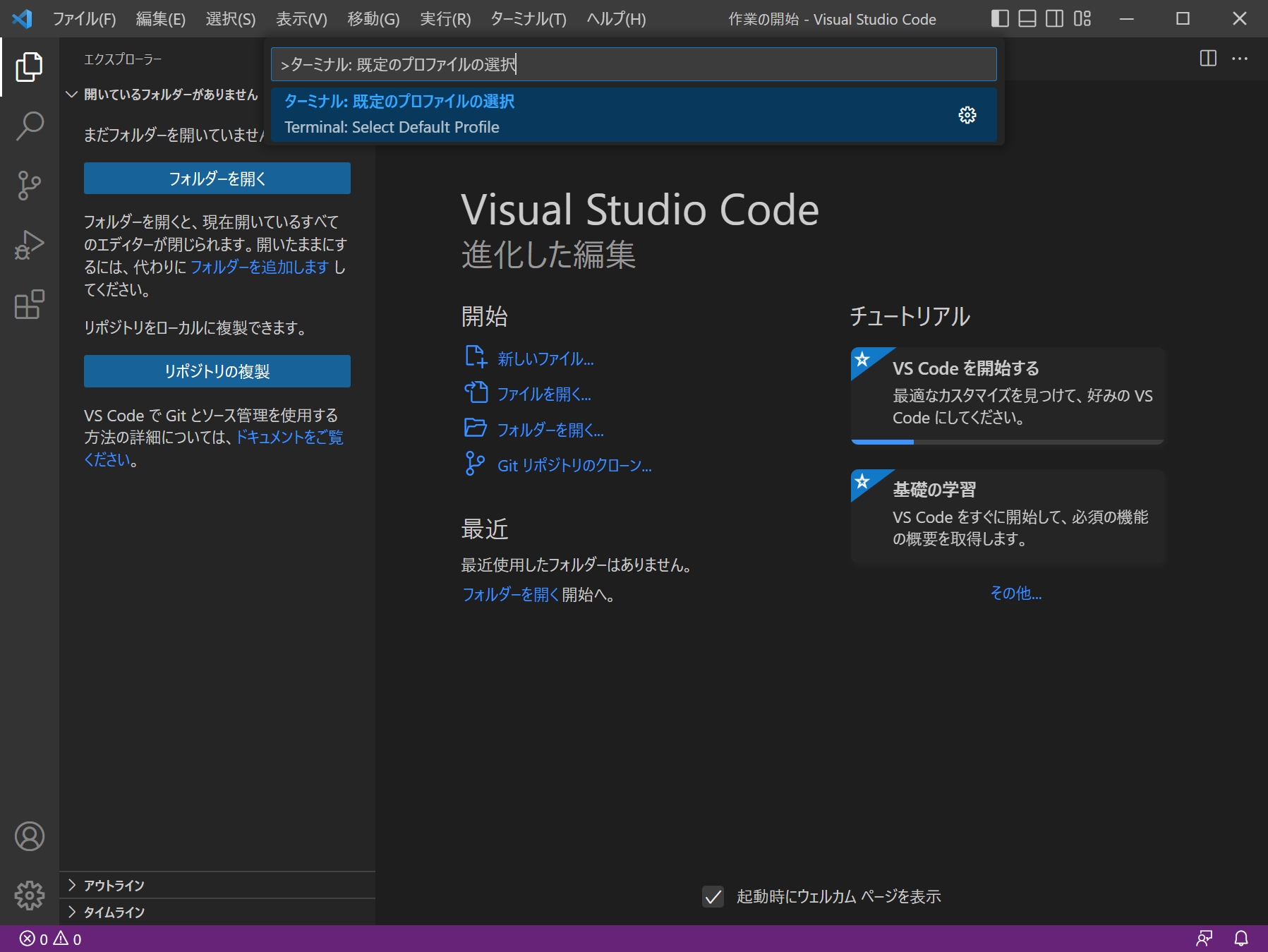Open the Search view in activity bar
This screenshot has height=952, width=1268.
[29, 126]
